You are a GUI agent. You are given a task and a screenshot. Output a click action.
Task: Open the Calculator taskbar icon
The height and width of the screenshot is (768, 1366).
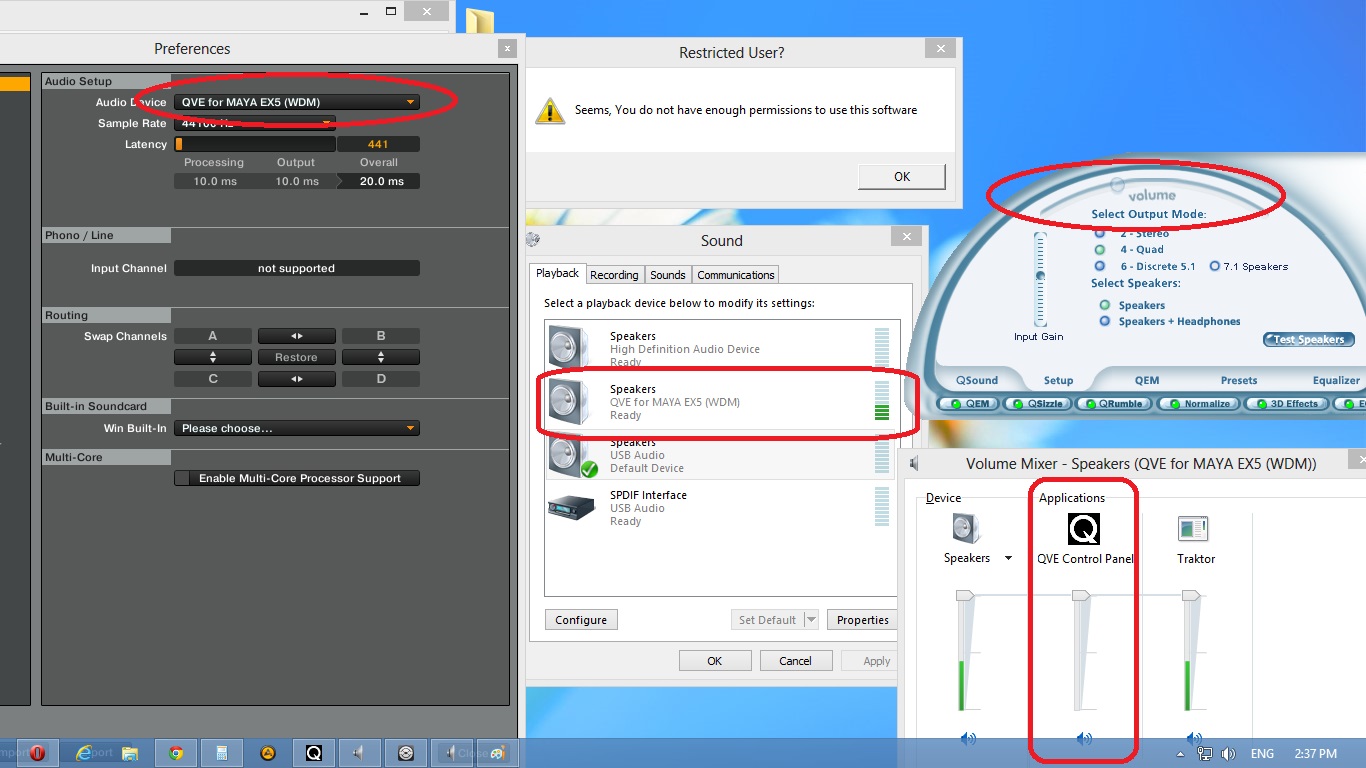222,753
